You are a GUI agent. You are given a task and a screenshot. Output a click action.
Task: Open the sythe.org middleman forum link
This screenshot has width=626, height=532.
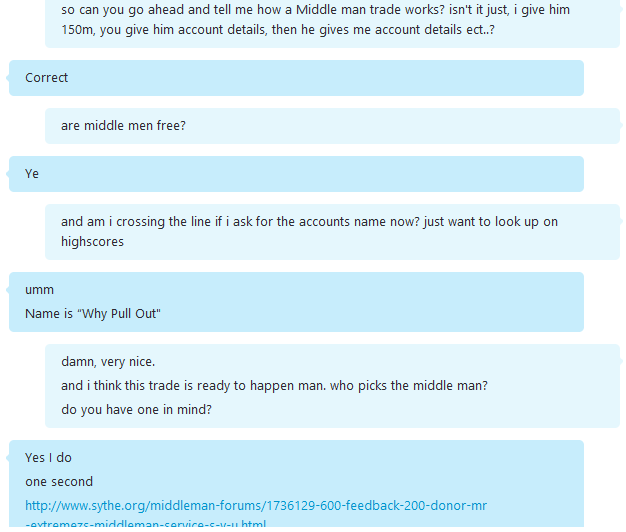256,506
